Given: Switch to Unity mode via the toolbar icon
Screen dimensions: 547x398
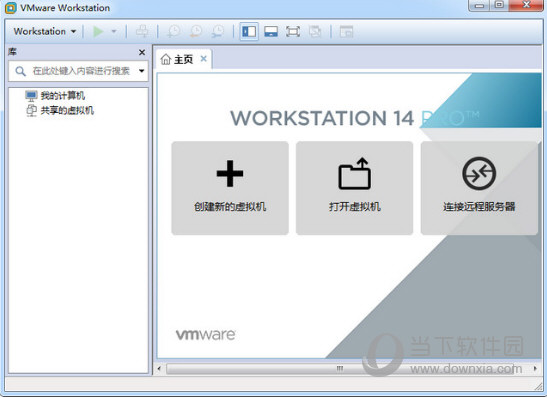Looking at the screenshot, I should pos(315,32).
